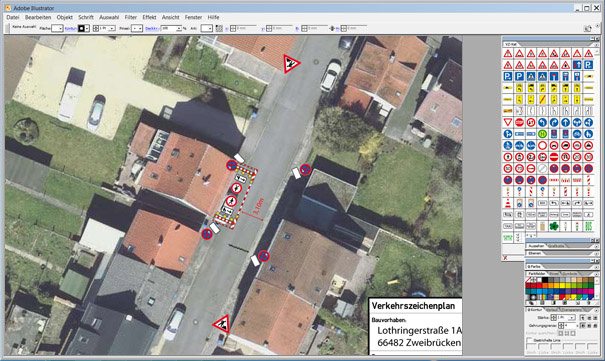The width and height of the screenshot is (605, 361).
Task: Click the Gehrungsgrenze value field
Action: 570,325
